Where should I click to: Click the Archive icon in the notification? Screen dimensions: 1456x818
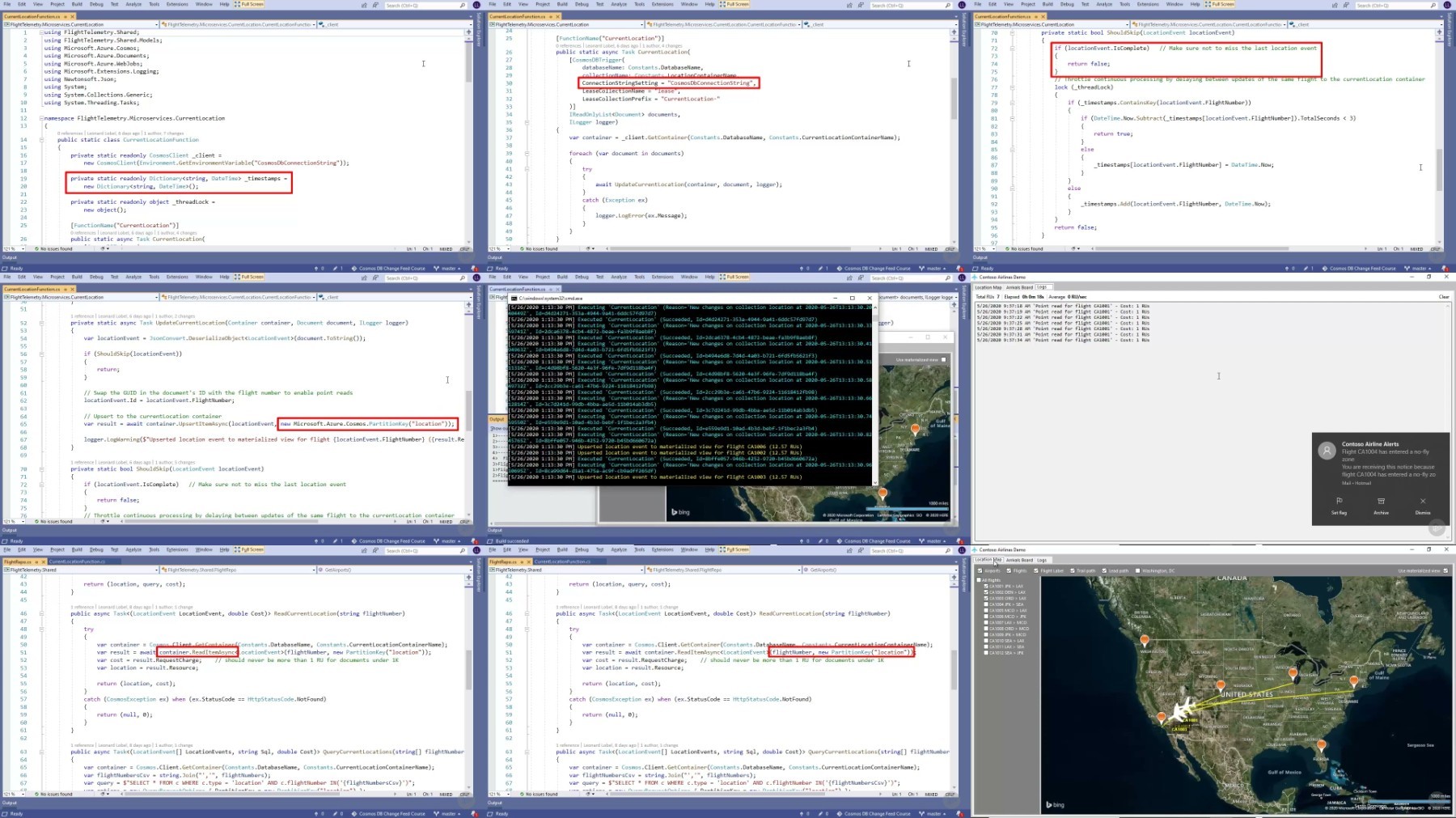click(1381, 502)
